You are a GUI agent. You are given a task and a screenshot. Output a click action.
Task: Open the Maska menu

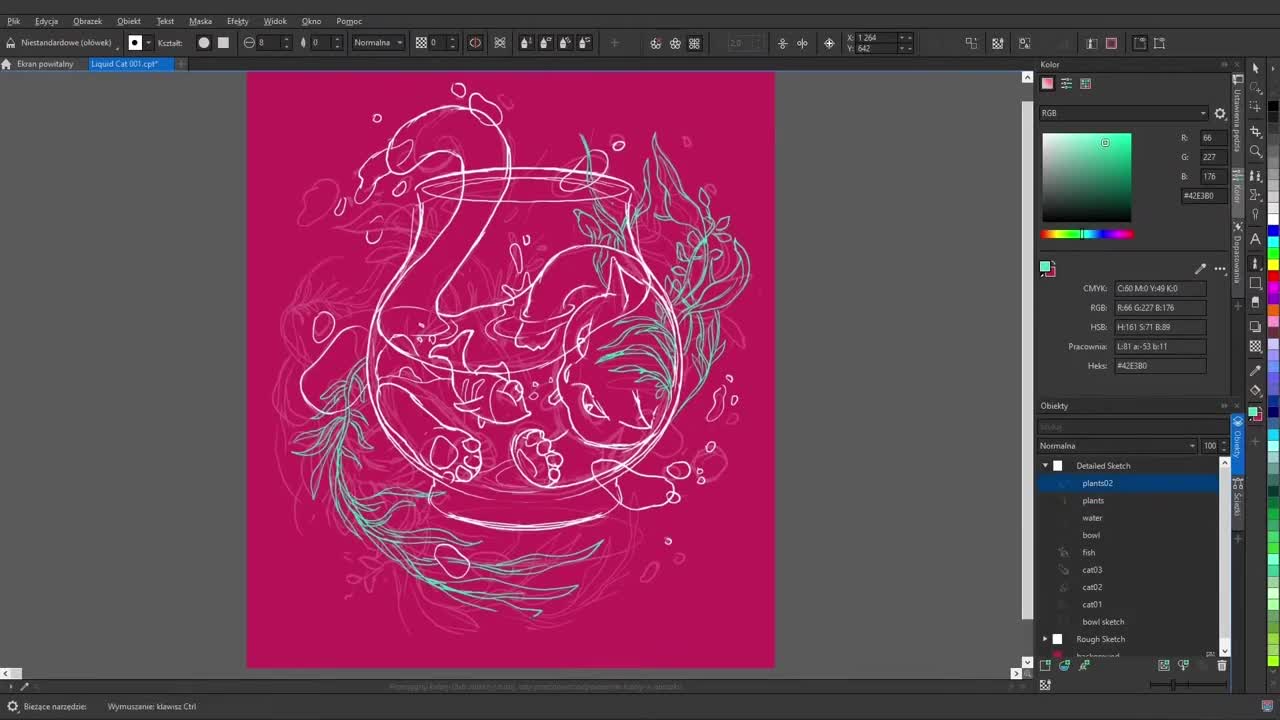[200, 21]
